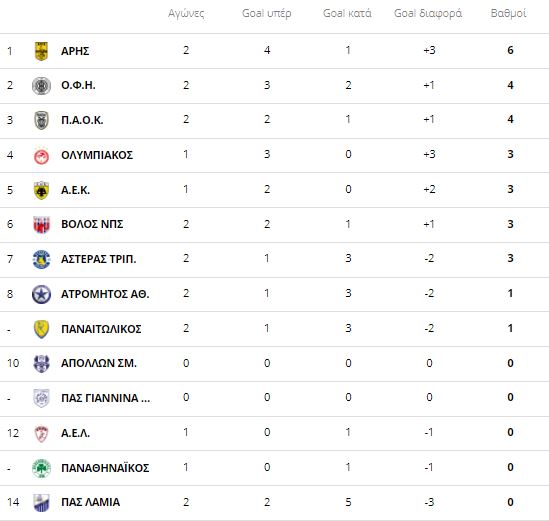Open the ΑΣΤΕΡΑΣ ΤΡΙΠ. team badge
This screenshot has width=549, height=521.
click(x=41, y=259)
